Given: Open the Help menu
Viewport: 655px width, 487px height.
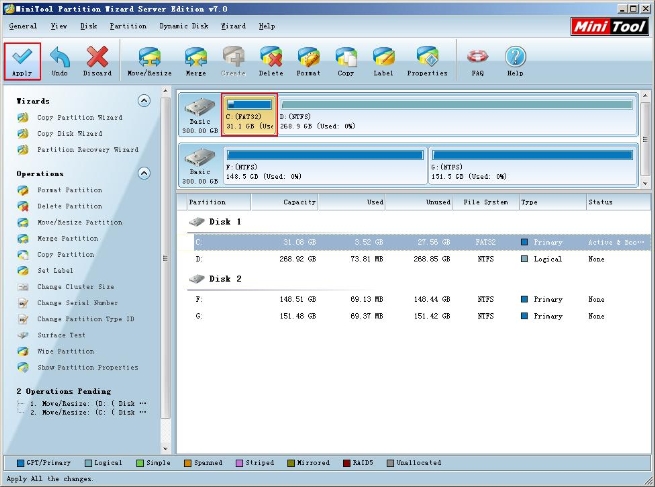Looking at the screenshot, I should tap(267, 26).
